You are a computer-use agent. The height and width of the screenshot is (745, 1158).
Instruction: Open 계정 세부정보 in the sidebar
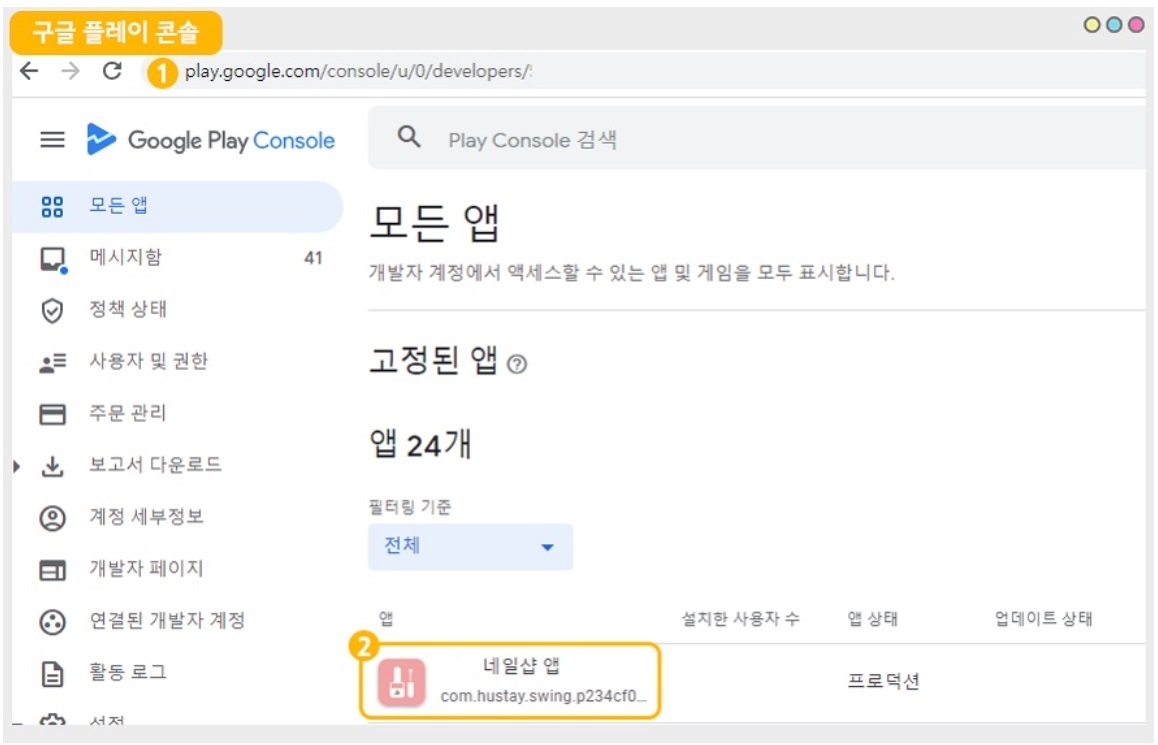point(146,516)
